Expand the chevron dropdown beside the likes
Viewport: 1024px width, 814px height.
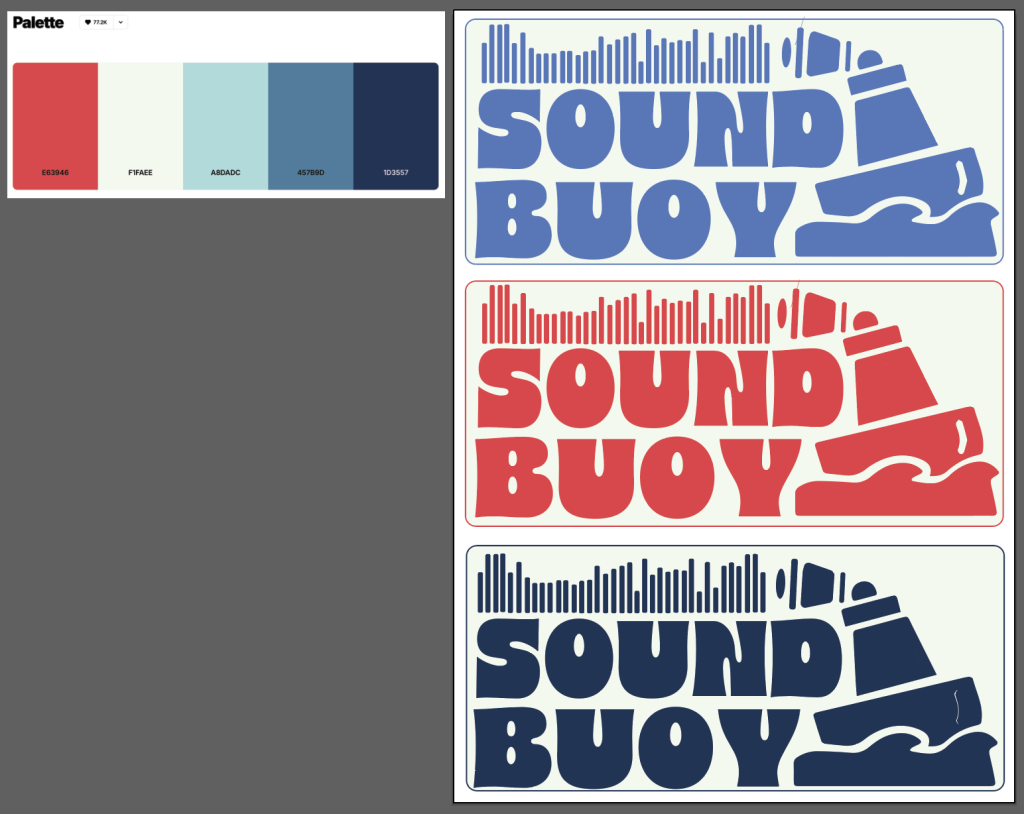point(120,22)
